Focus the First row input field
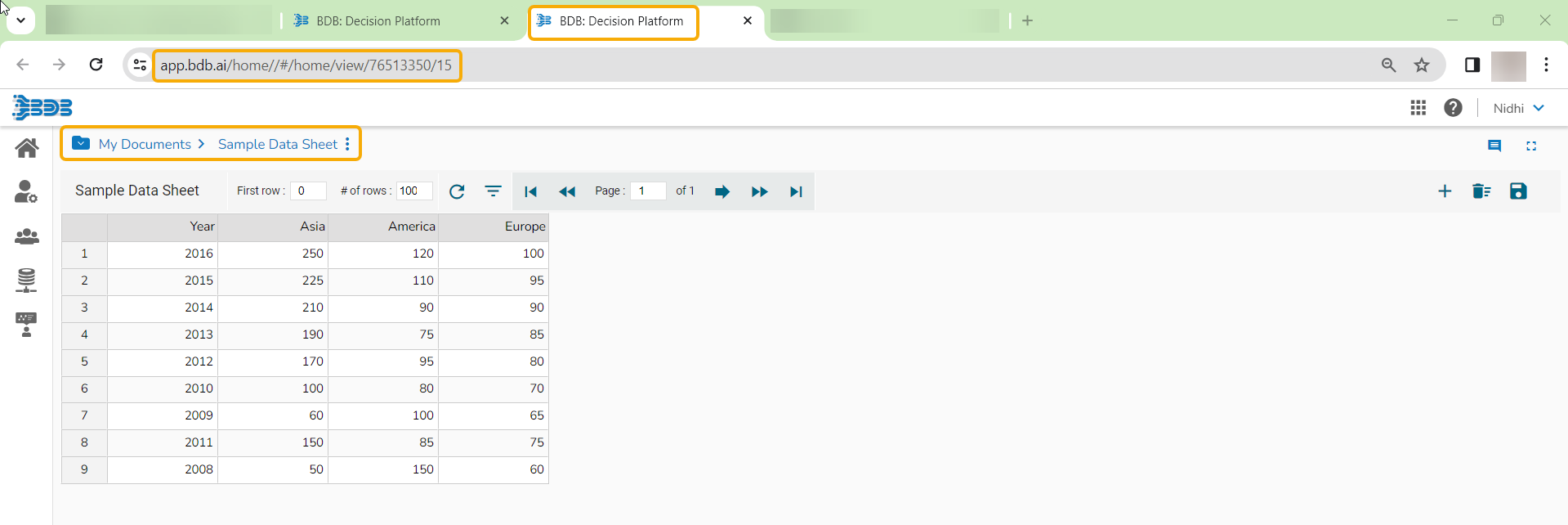Viewport: 1568px width, 525px height. pos(308,191)
